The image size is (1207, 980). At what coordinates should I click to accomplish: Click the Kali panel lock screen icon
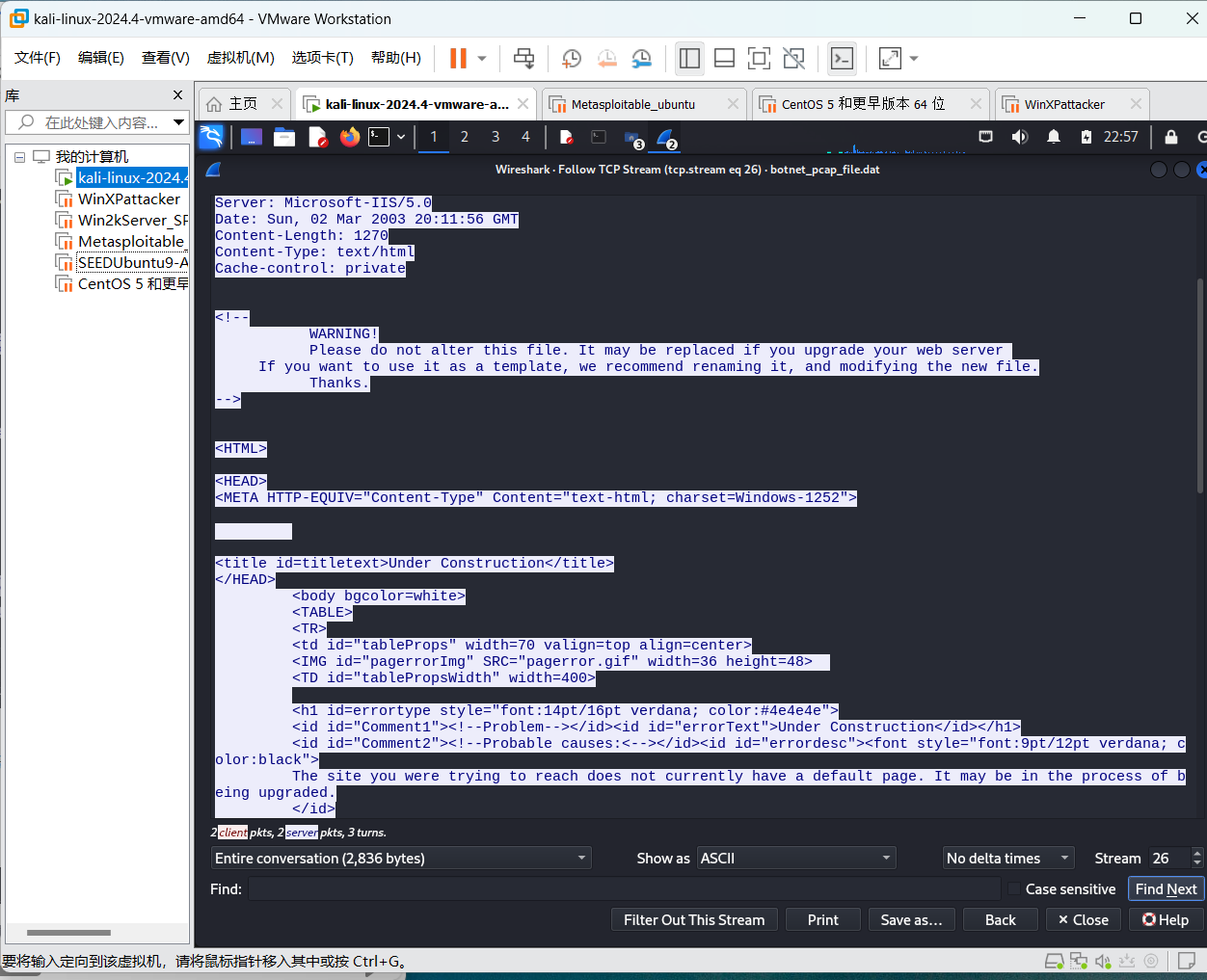[1171, 137]
